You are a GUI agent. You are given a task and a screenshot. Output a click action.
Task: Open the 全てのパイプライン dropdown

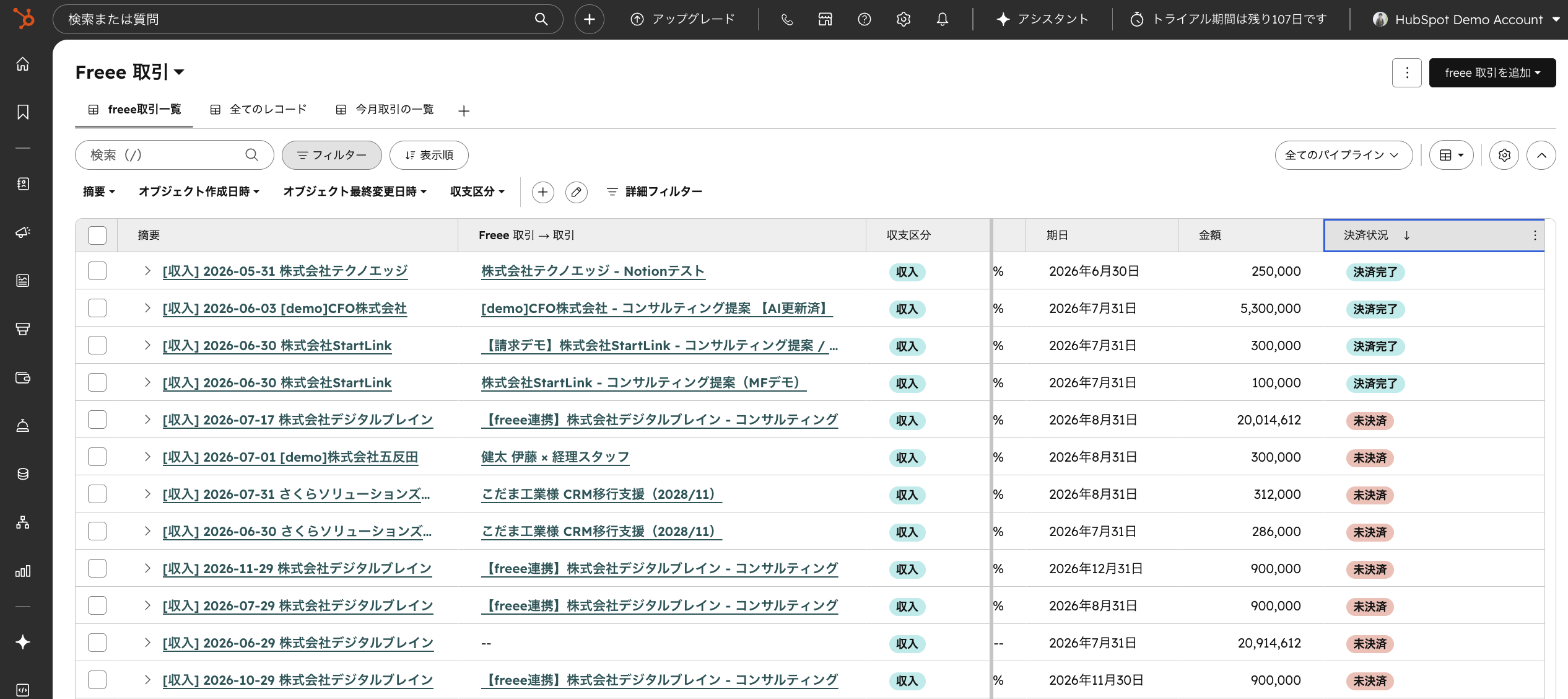(x=1343, y=155)
